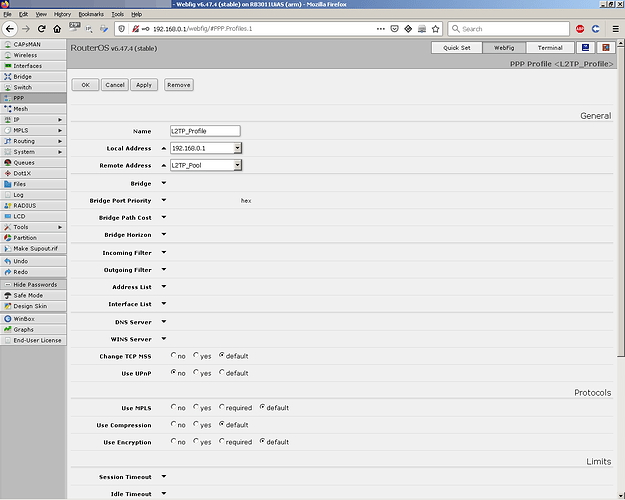Open Graphs in sidebar
This screenshot has width=625, height=500.
(x=33, y=330)
